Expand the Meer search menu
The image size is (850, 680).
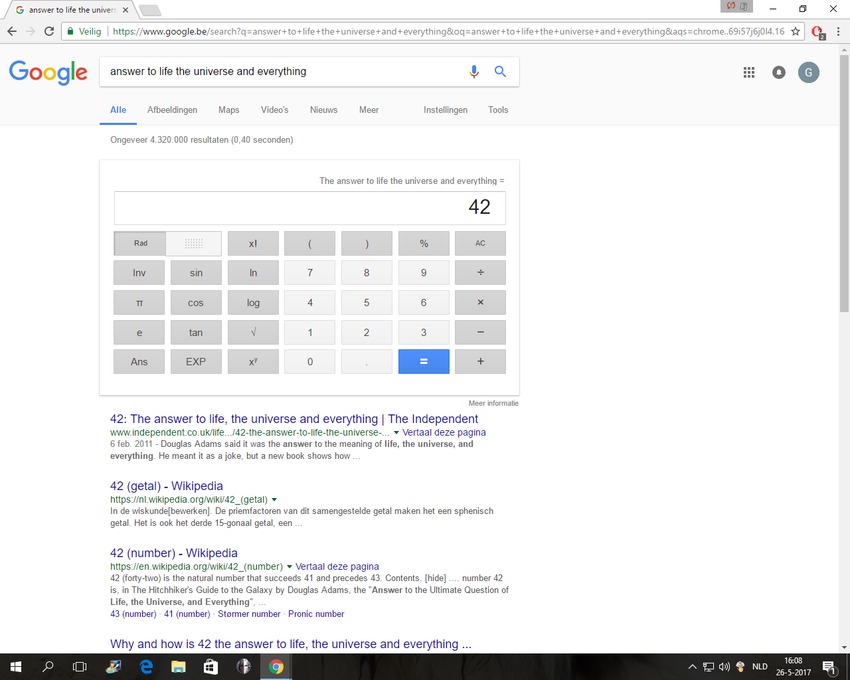click(x=369, y=110)
